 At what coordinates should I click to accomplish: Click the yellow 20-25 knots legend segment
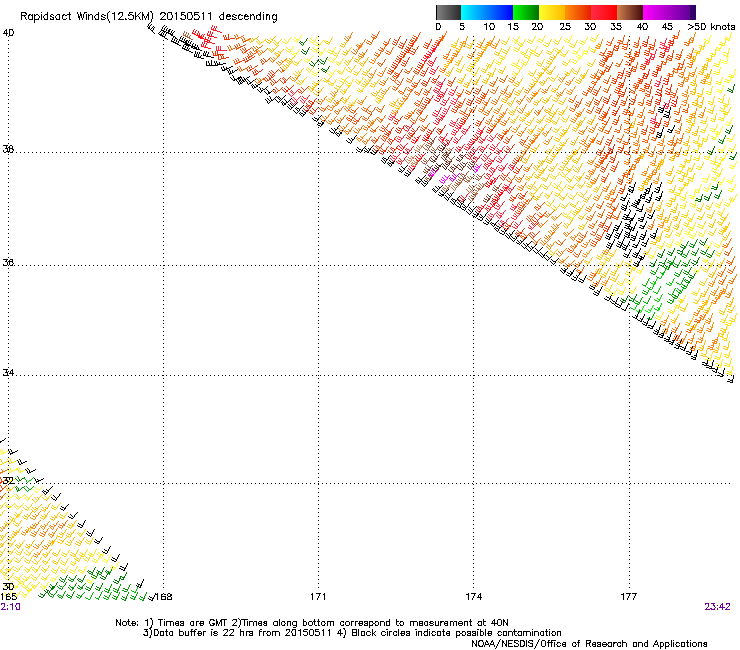point(552,12)
